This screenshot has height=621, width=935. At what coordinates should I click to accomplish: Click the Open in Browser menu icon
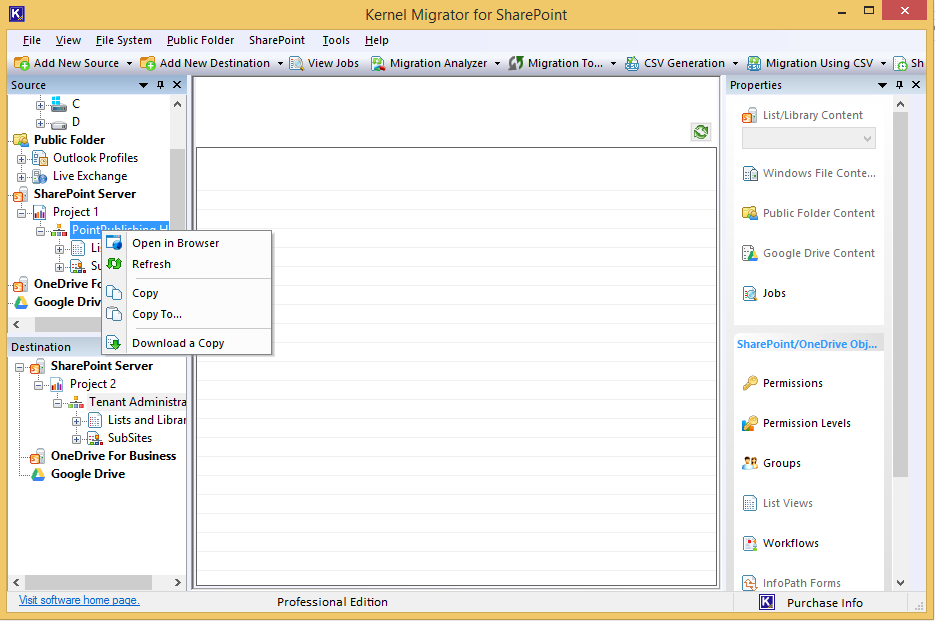click(x=114, y=243)
